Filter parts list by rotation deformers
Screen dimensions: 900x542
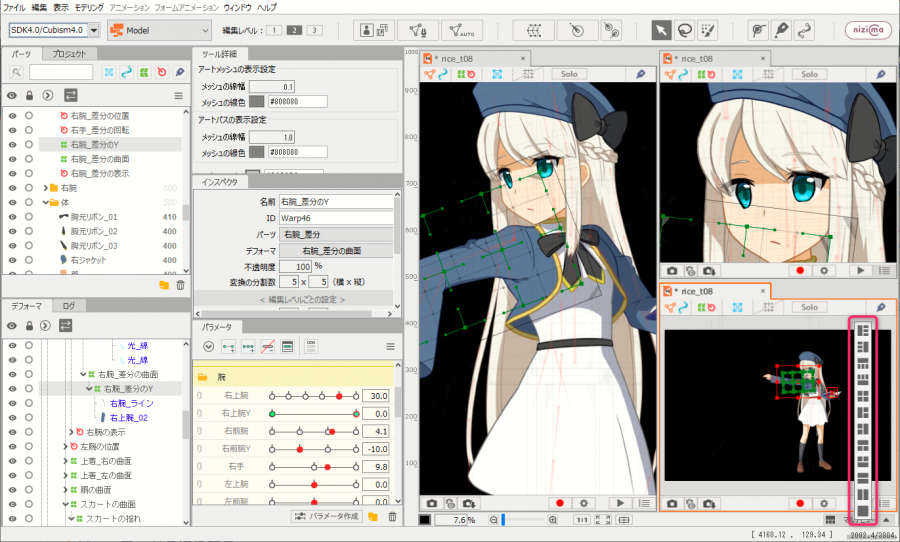click(162, 72)
